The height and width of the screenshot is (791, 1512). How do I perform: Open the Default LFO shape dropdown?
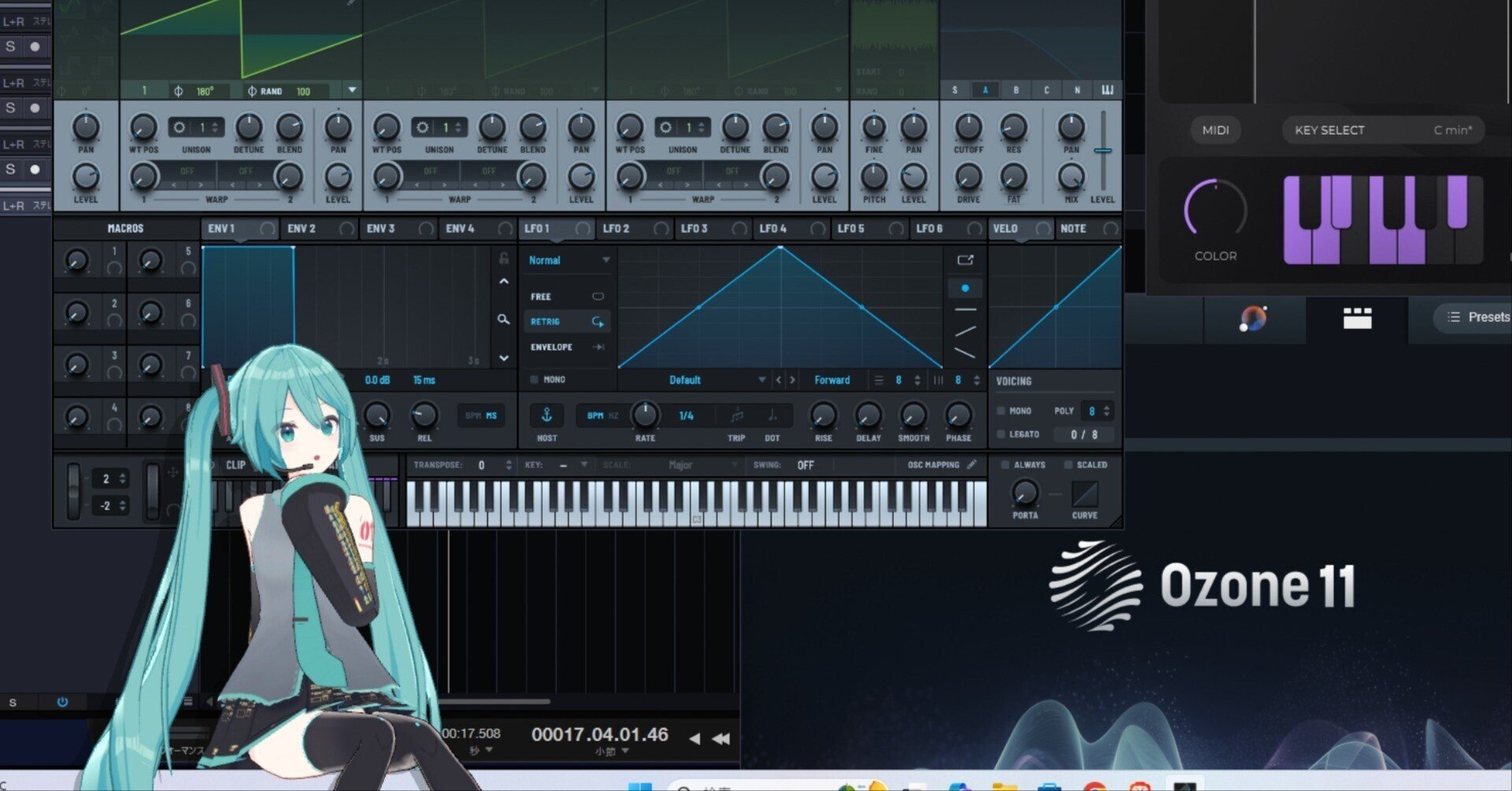click(695, 380)
